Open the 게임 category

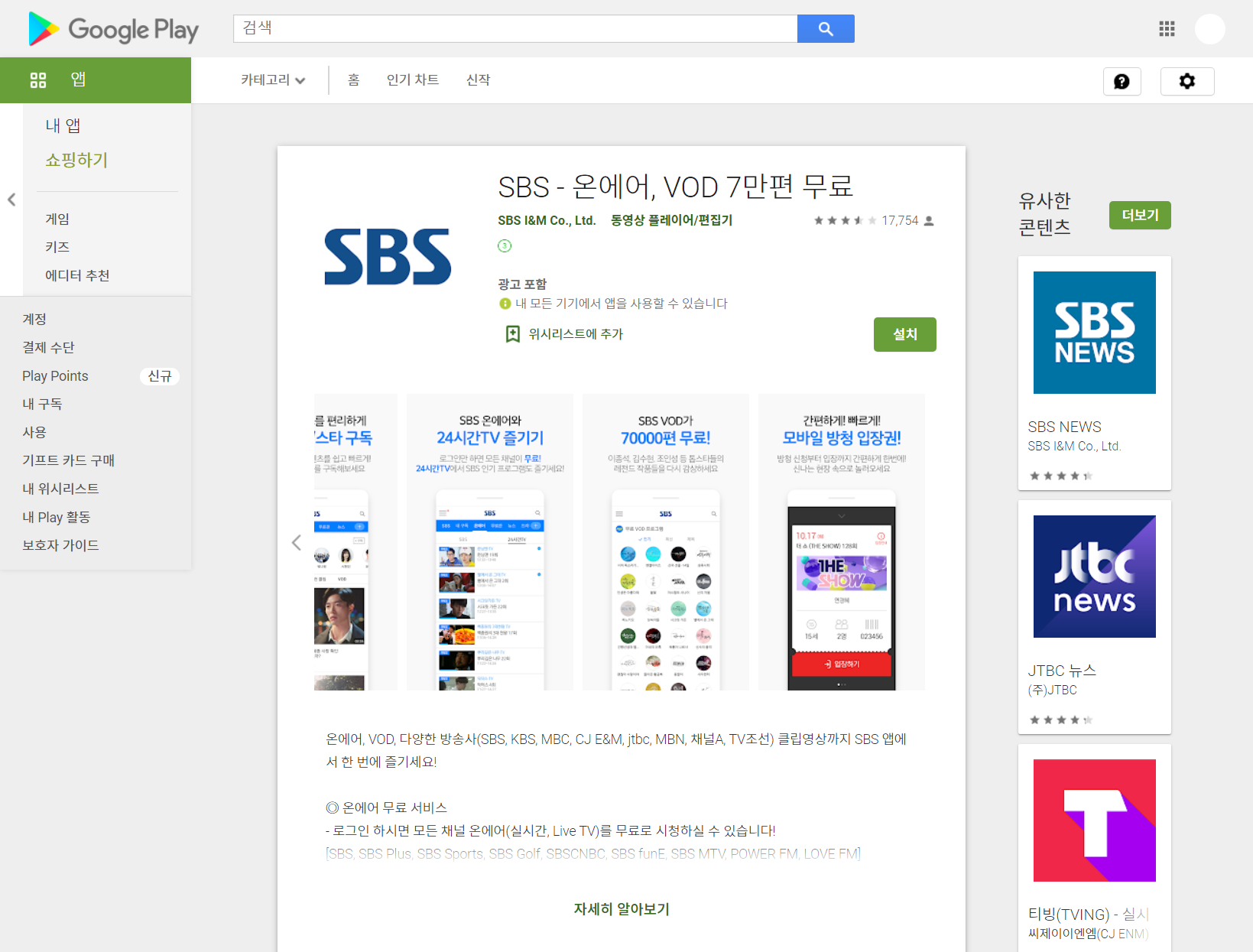pos(57,219)
